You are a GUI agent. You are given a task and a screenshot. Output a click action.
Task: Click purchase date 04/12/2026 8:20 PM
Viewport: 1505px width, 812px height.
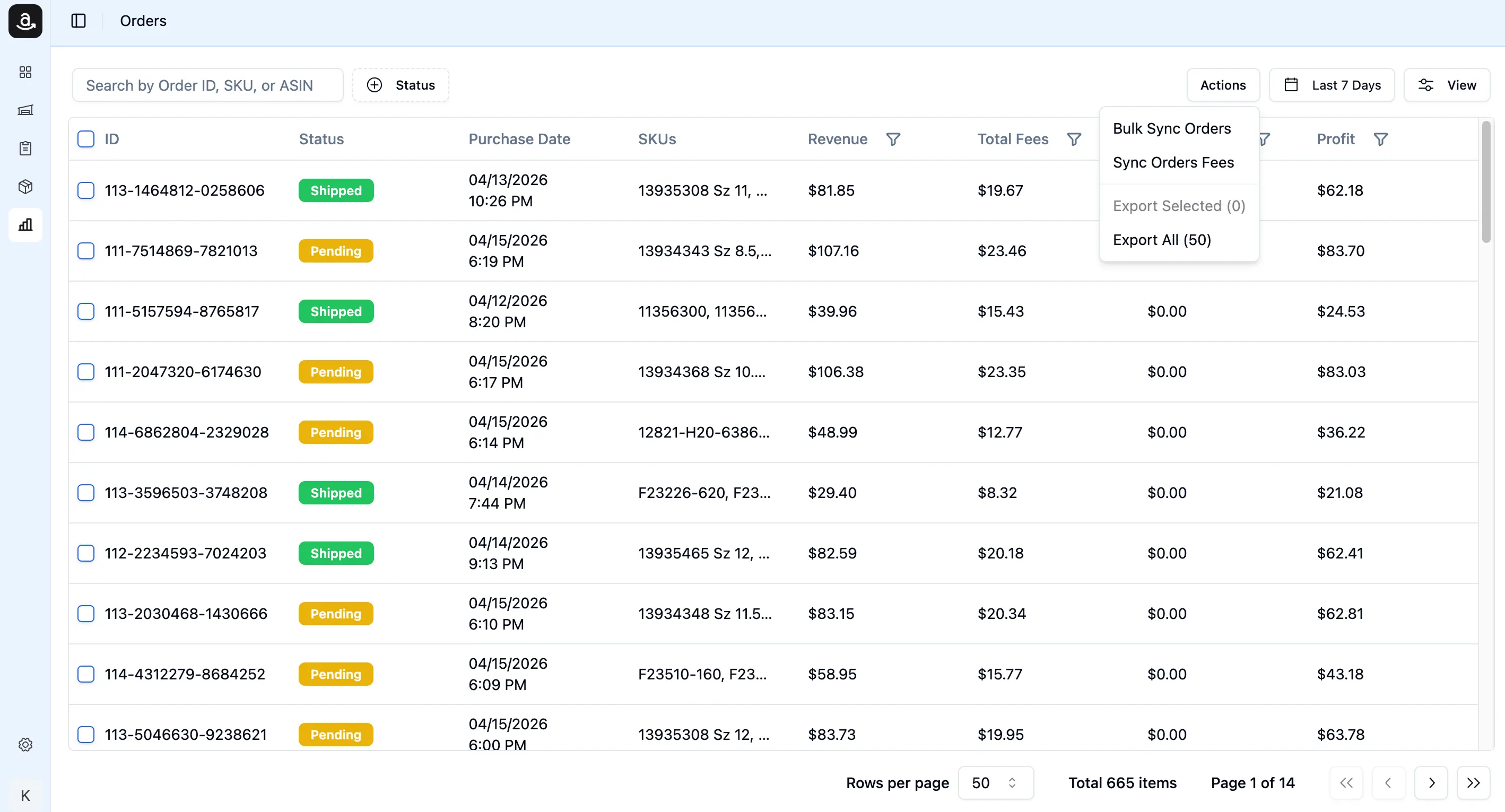pos(508,311)
